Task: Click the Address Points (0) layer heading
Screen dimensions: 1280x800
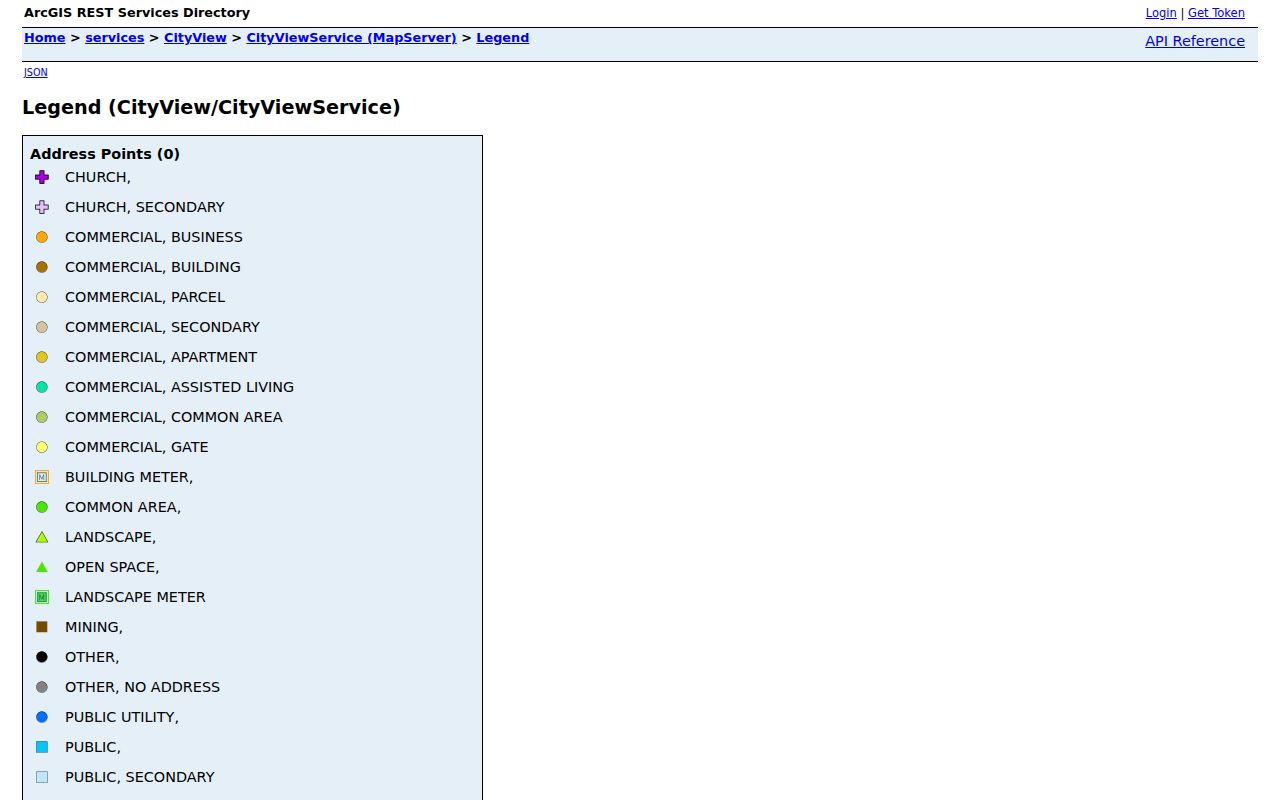Action: tap(105, 154)
